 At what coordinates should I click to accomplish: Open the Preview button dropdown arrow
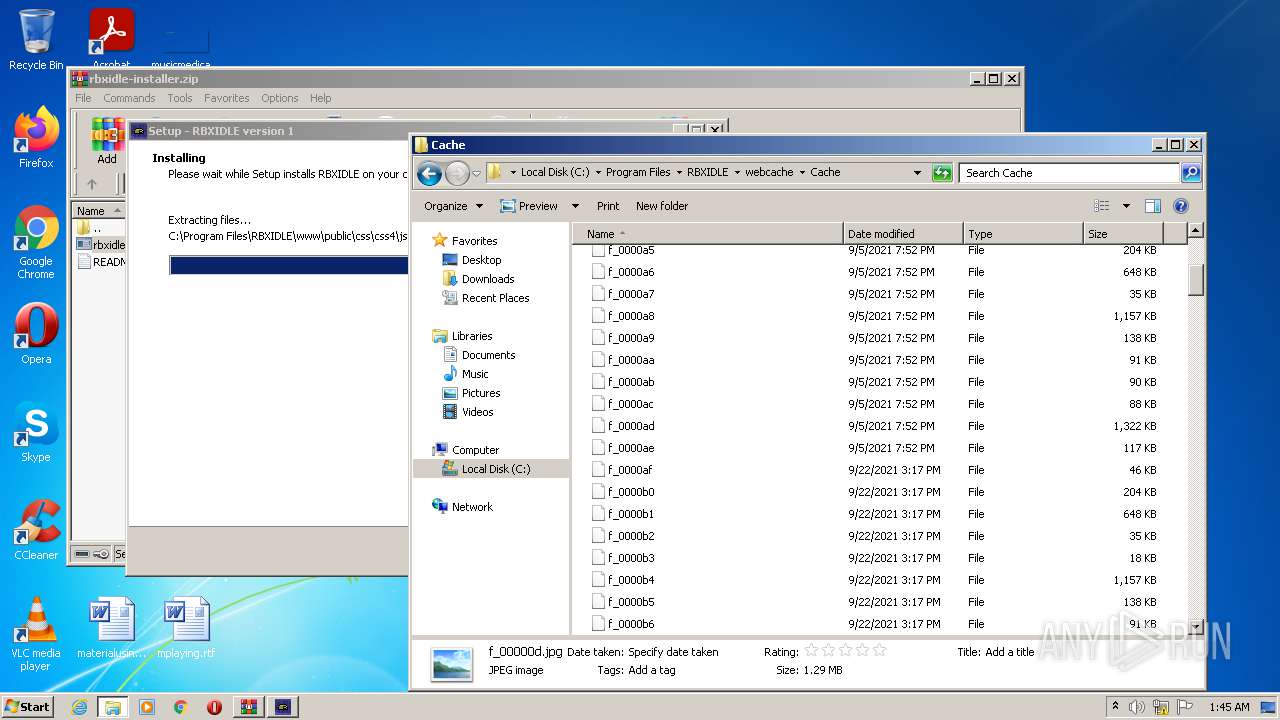(x=575, y=206)
